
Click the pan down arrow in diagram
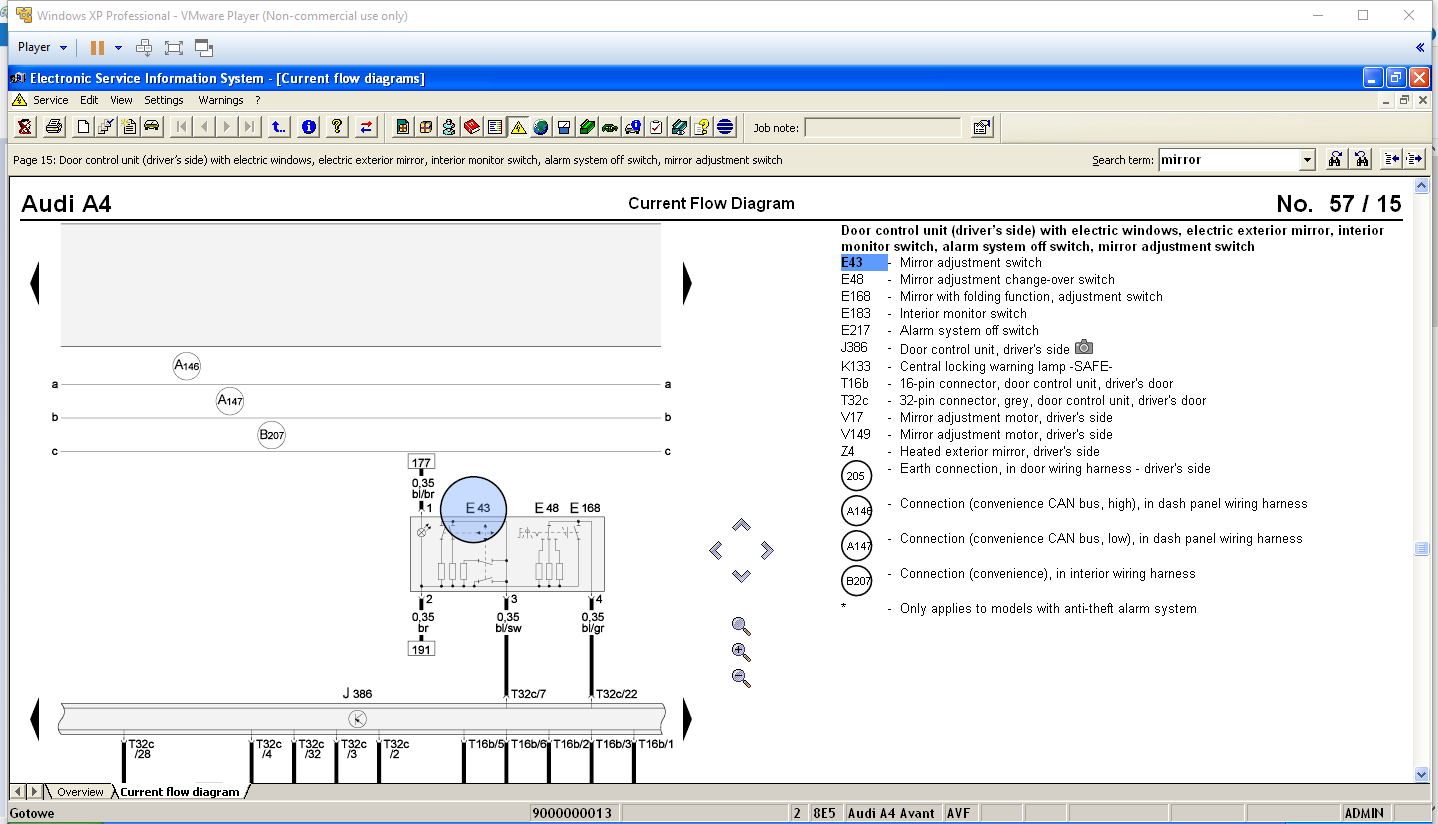click(741, 575)
